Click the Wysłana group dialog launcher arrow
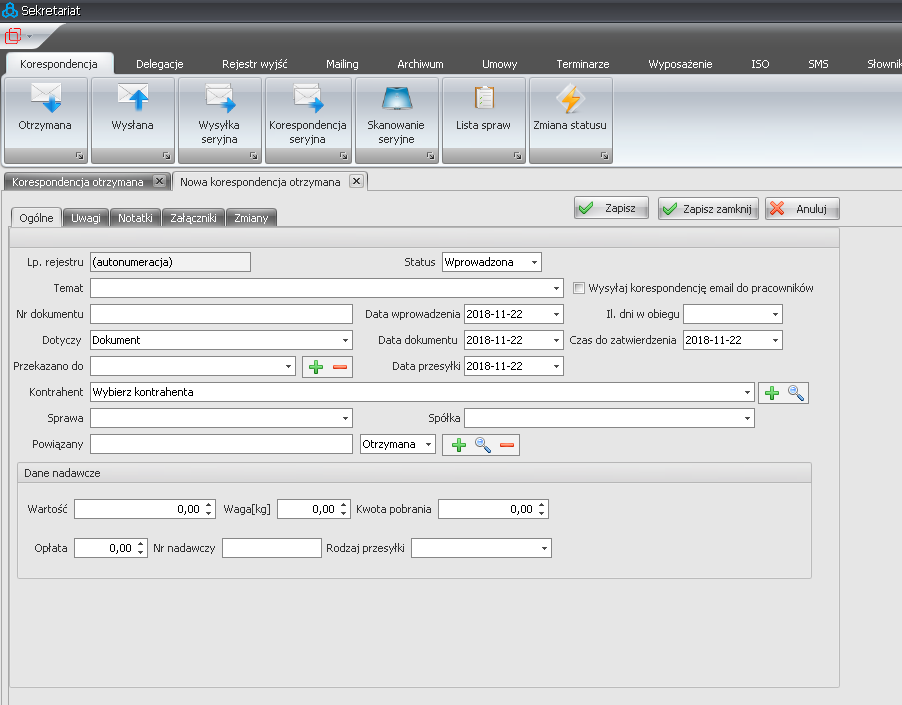 [x=166, y=156]
